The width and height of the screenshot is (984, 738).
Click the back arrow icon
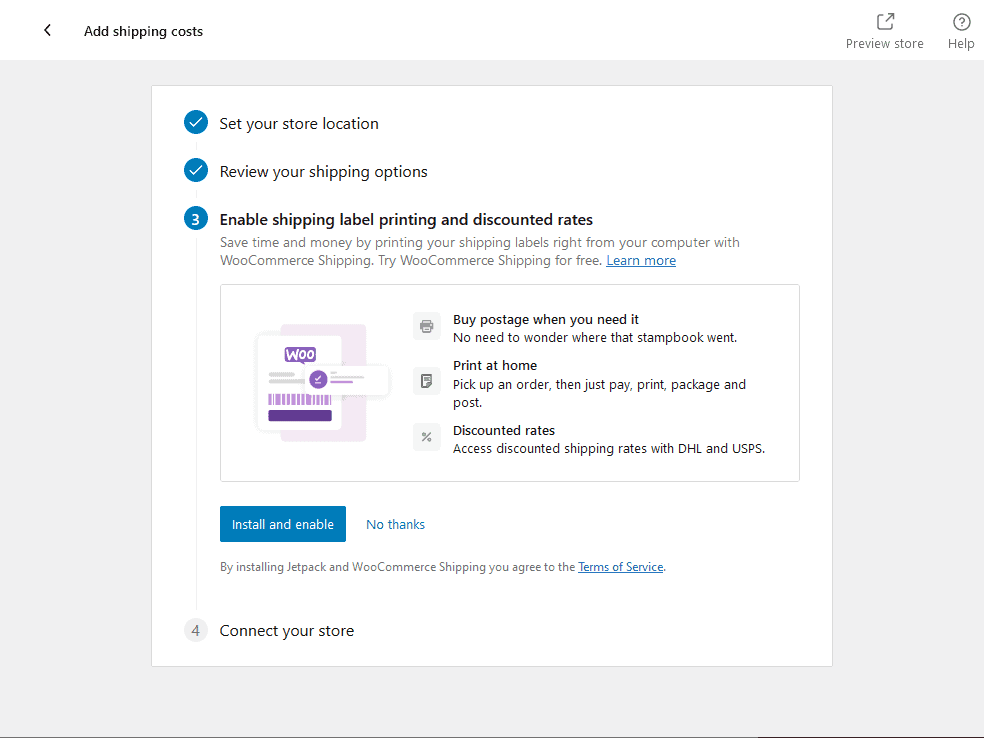(47, 30)
